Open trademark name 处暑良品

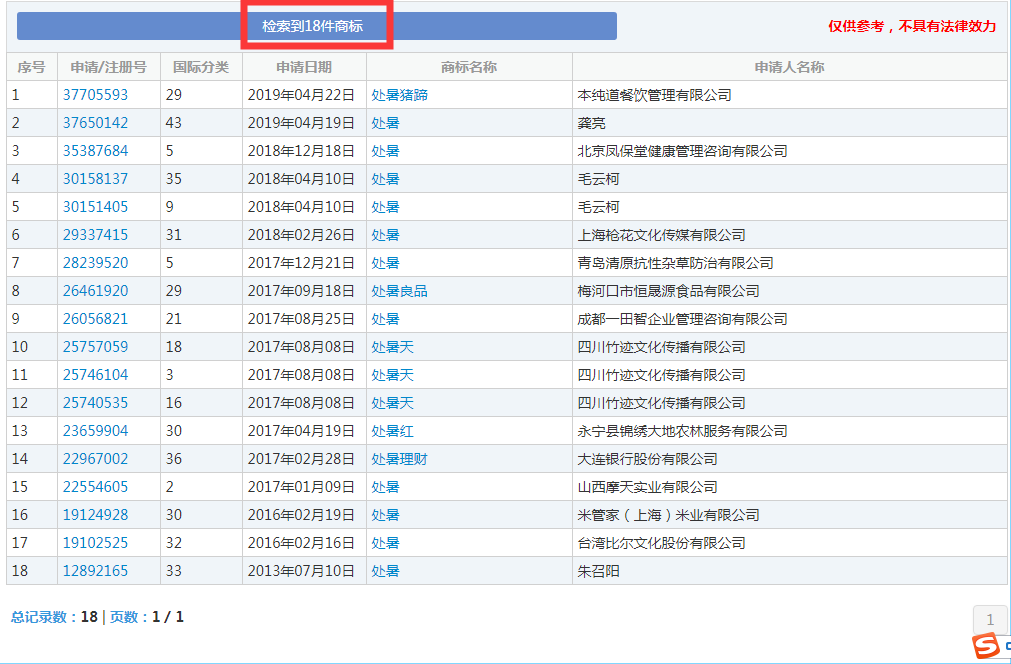(x=399, y=291)
